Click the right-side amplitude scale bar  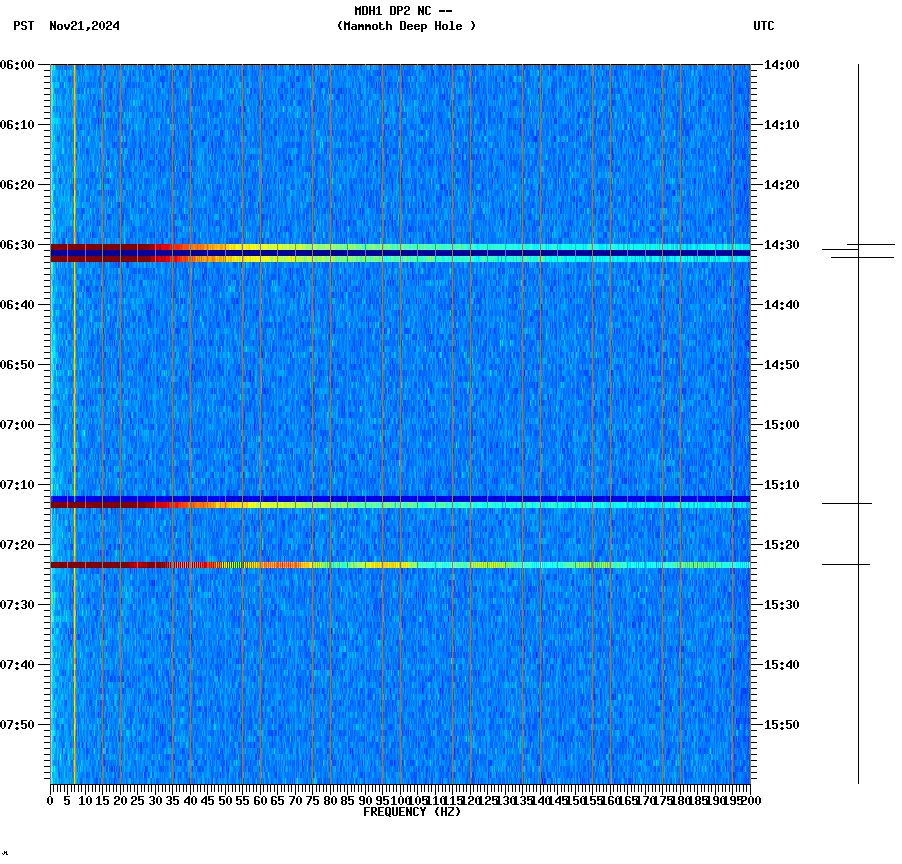857,420
